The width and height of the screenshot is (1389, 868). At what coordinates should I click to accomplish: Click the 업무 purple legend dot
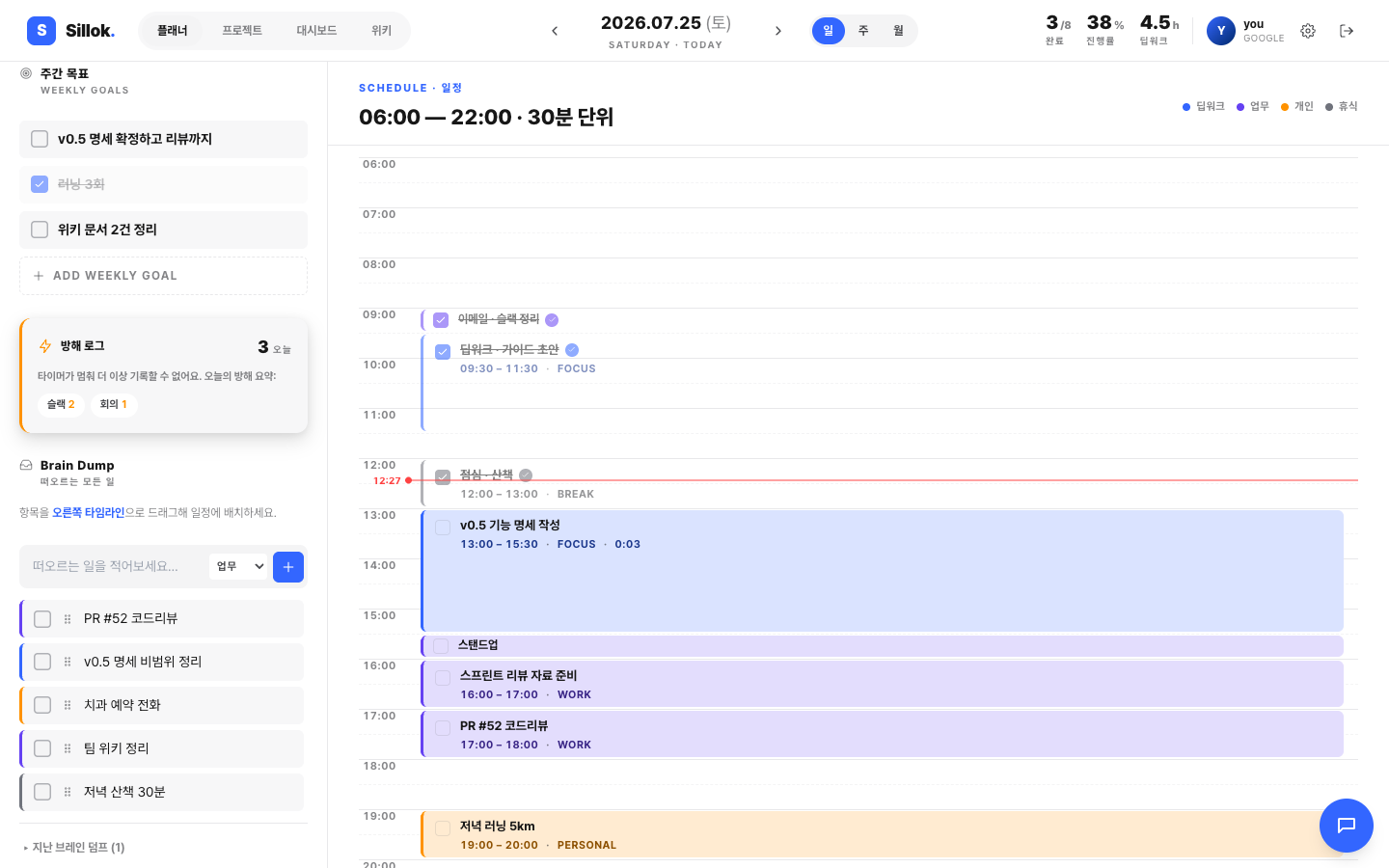(1240, 107)
